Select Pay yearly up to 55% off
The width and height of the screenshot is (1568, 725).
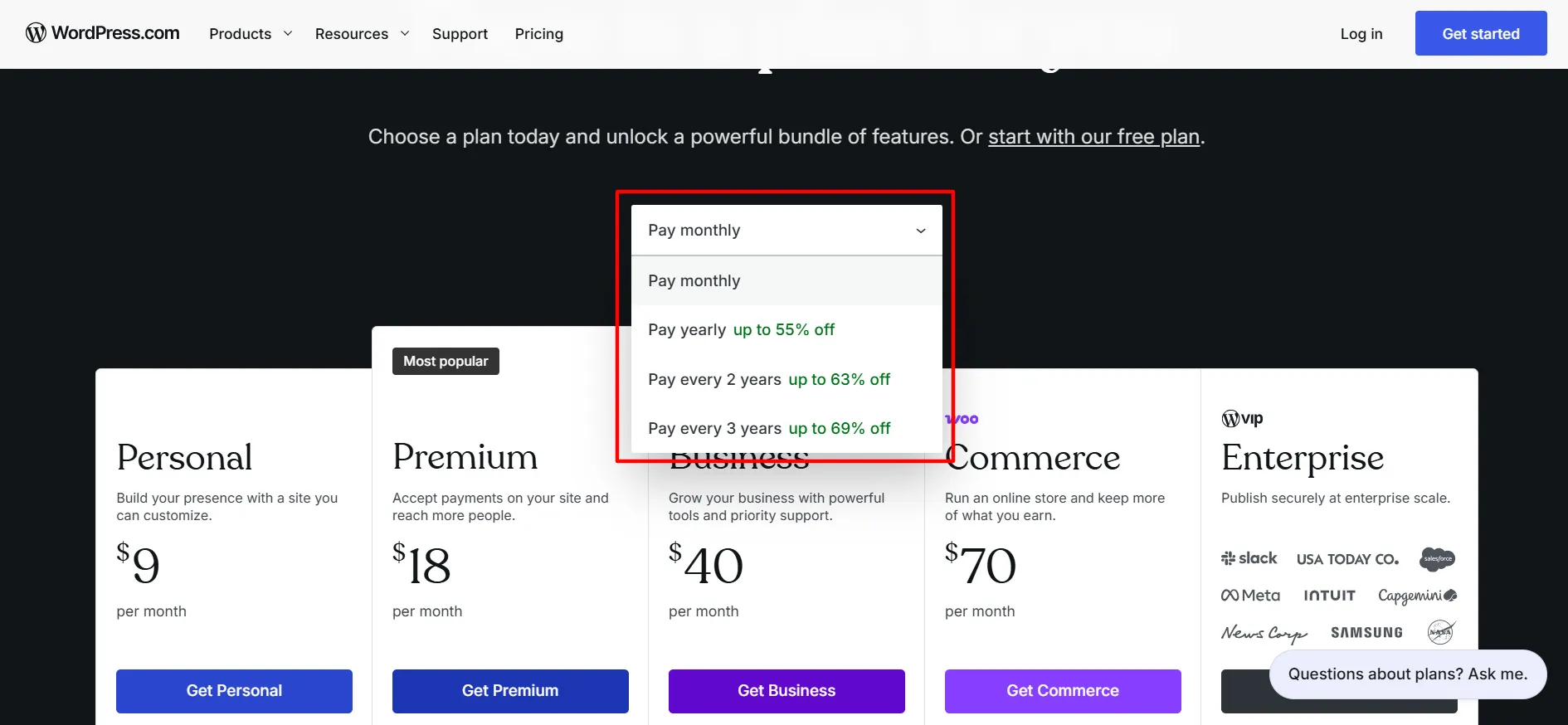(x=786, y=330)
